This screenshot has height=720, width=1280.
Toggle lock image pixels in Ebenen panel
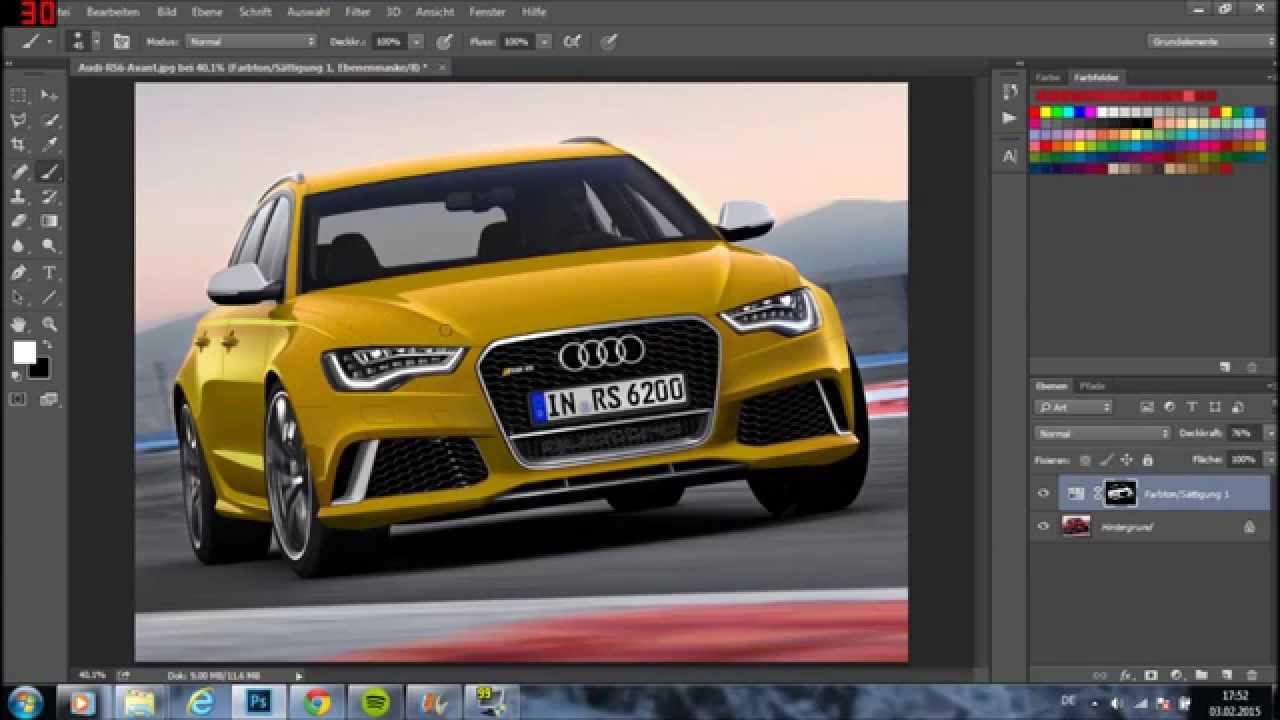(1106, 460)
